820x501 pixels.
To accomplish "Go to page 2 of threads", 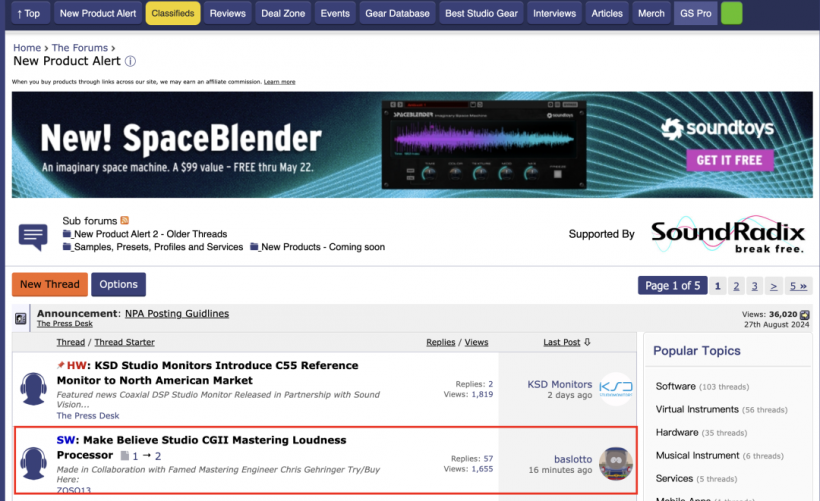I will point(736,286).
